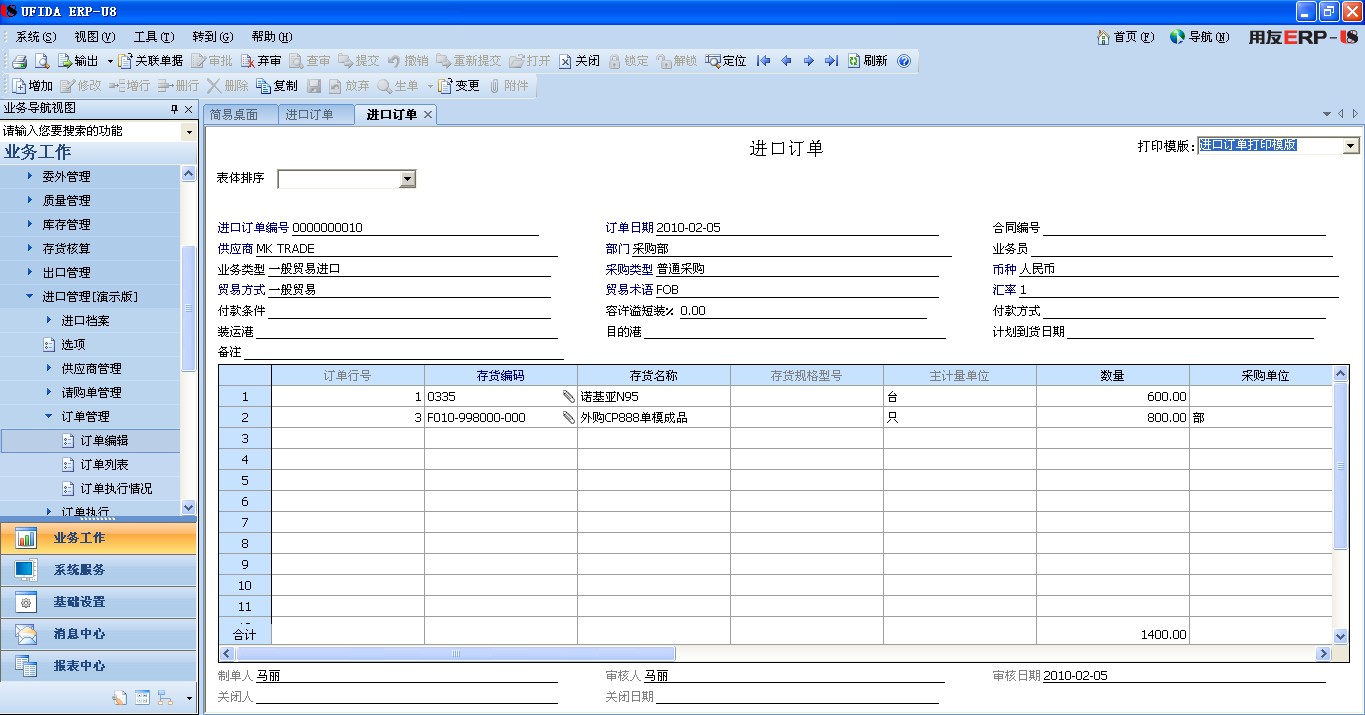Open the 系统 menu
The width and height of the screenshot is (1365, 715).
pyautogui.click(x=36, y=37)
